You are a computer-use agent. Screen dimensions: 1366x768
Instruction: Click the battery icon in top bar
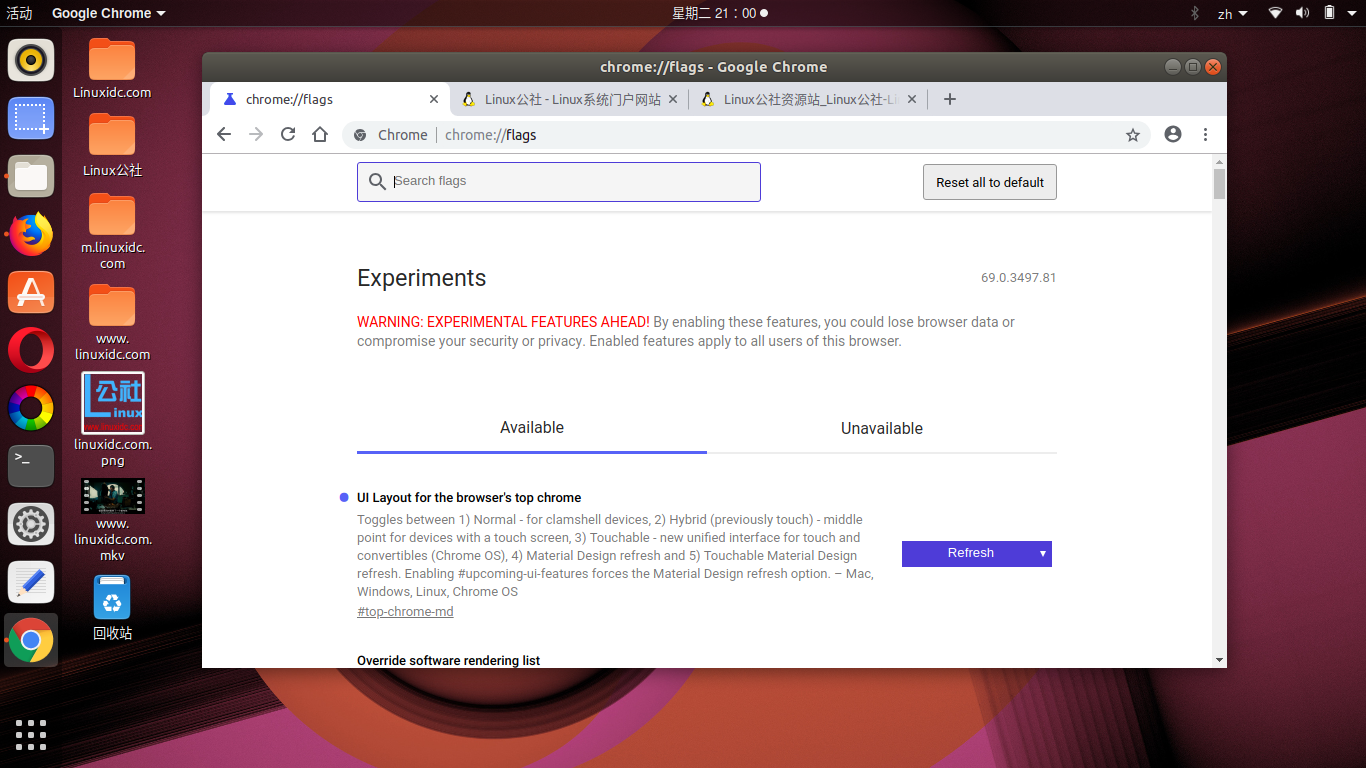pos(1329,13)
